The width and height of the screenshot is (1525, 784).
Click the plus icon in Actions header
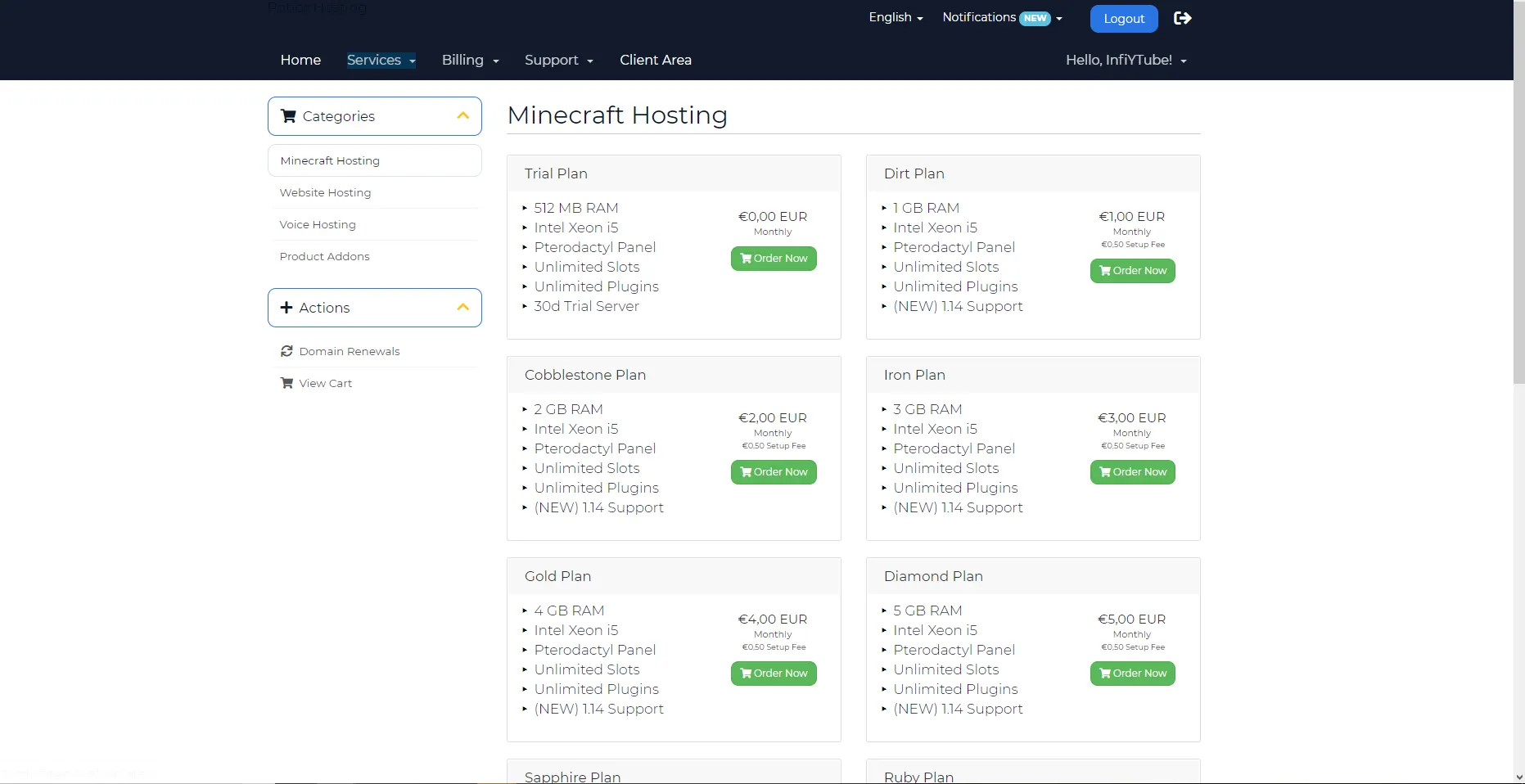pyautogui.click(x=287, y=308)
